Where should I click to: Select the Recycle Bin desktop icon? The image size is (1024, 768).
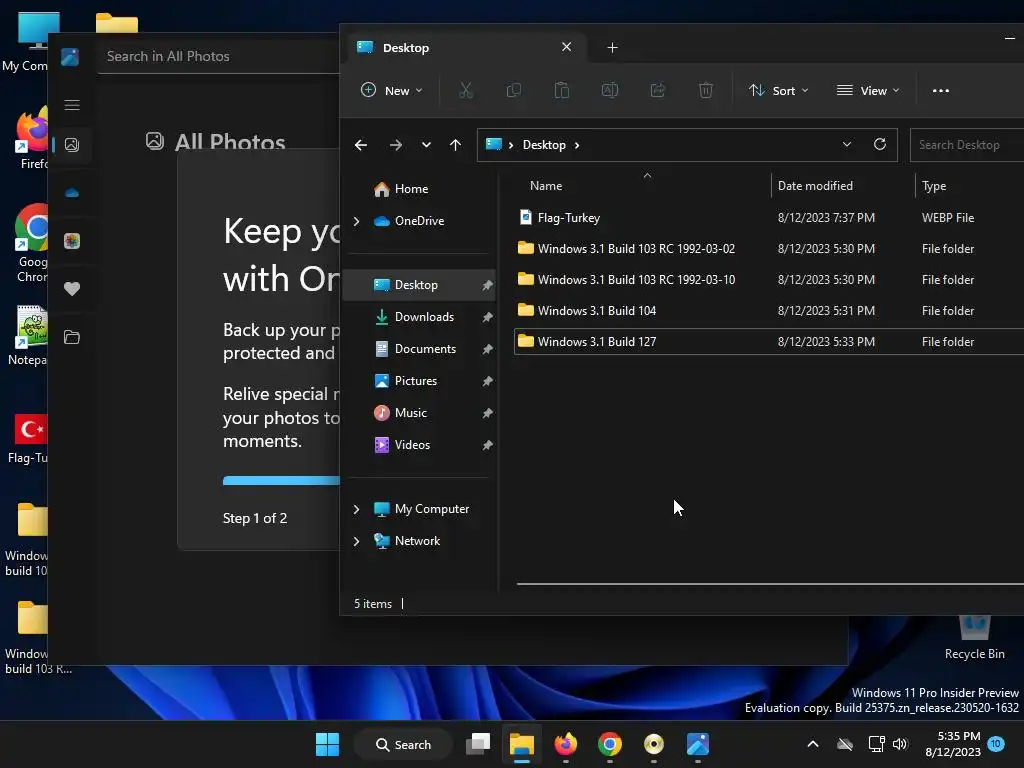[x=974, y=638]
